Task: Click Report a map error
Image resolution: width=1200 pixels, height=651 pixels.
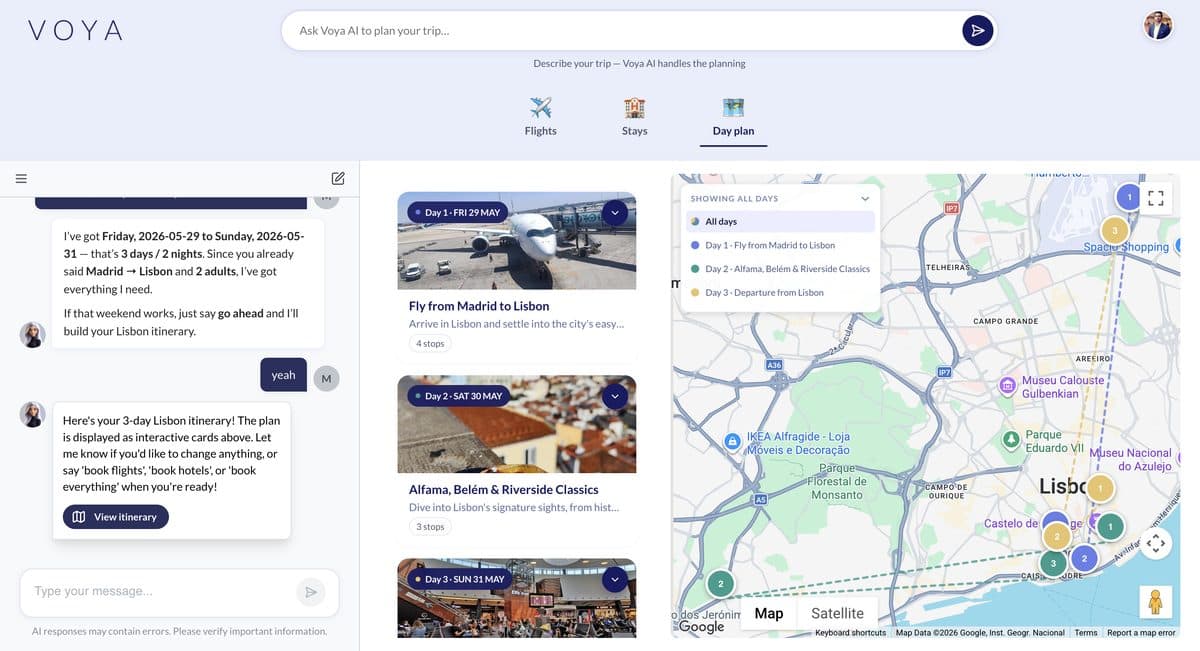Action: pos(1142,633)
